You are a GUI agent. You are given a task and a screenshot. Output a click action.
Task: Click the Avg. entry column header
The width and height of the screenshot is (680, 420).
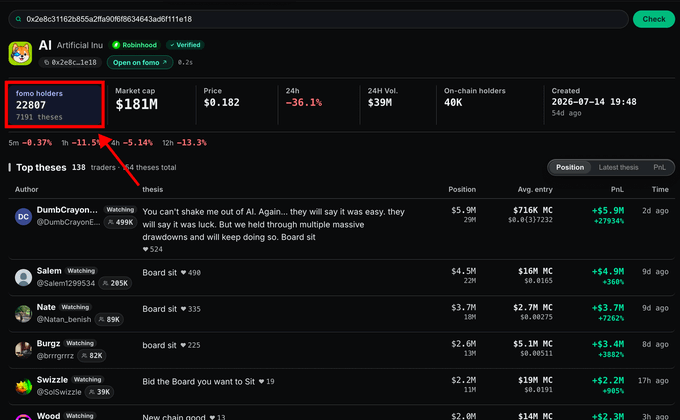pyautogui.click(x=535, y=190)
